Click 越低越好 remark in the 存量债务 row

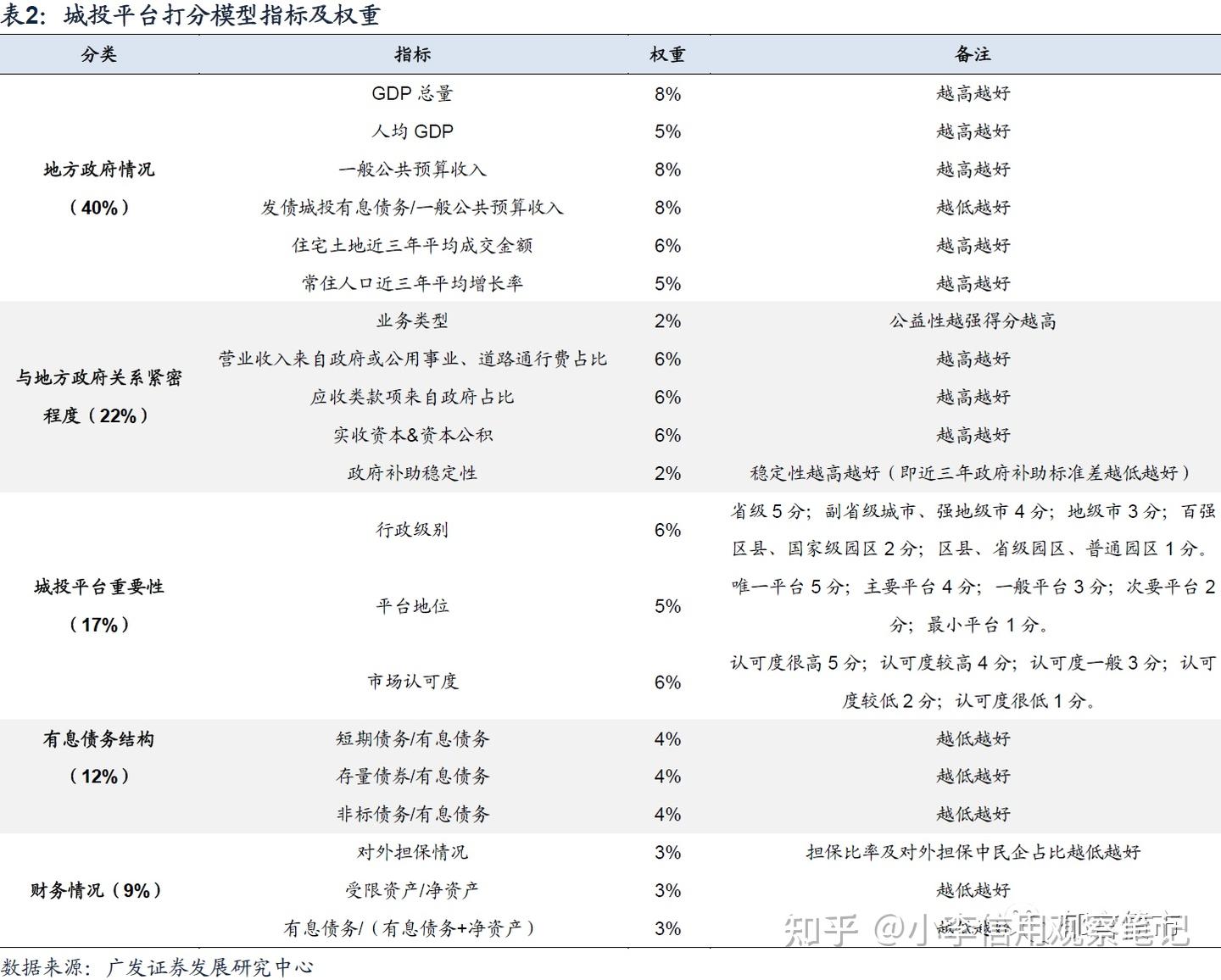click(973, 777)
